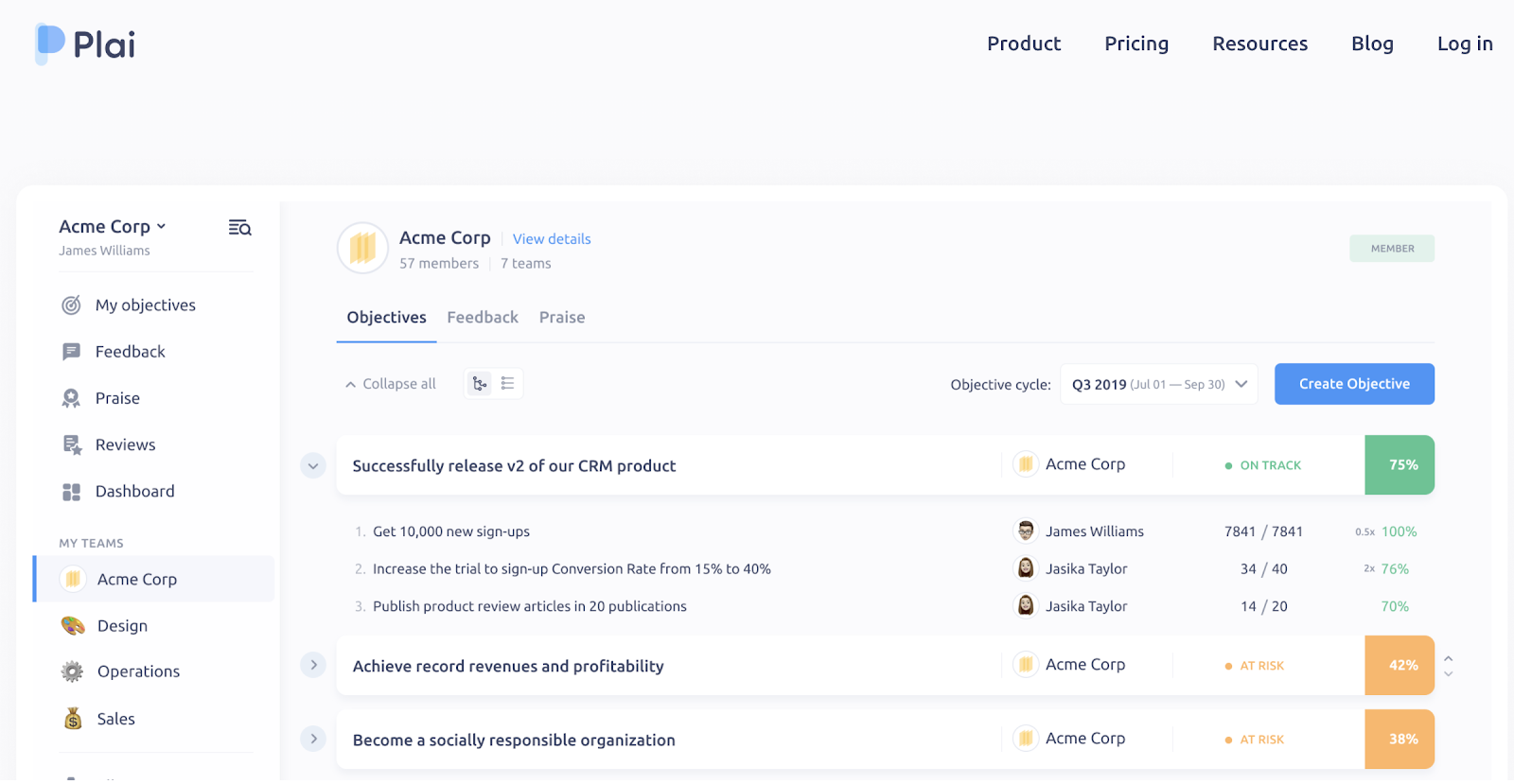1514x784 pixels.
Task: Click the Reviews star icon
Action: click(72, 445)
